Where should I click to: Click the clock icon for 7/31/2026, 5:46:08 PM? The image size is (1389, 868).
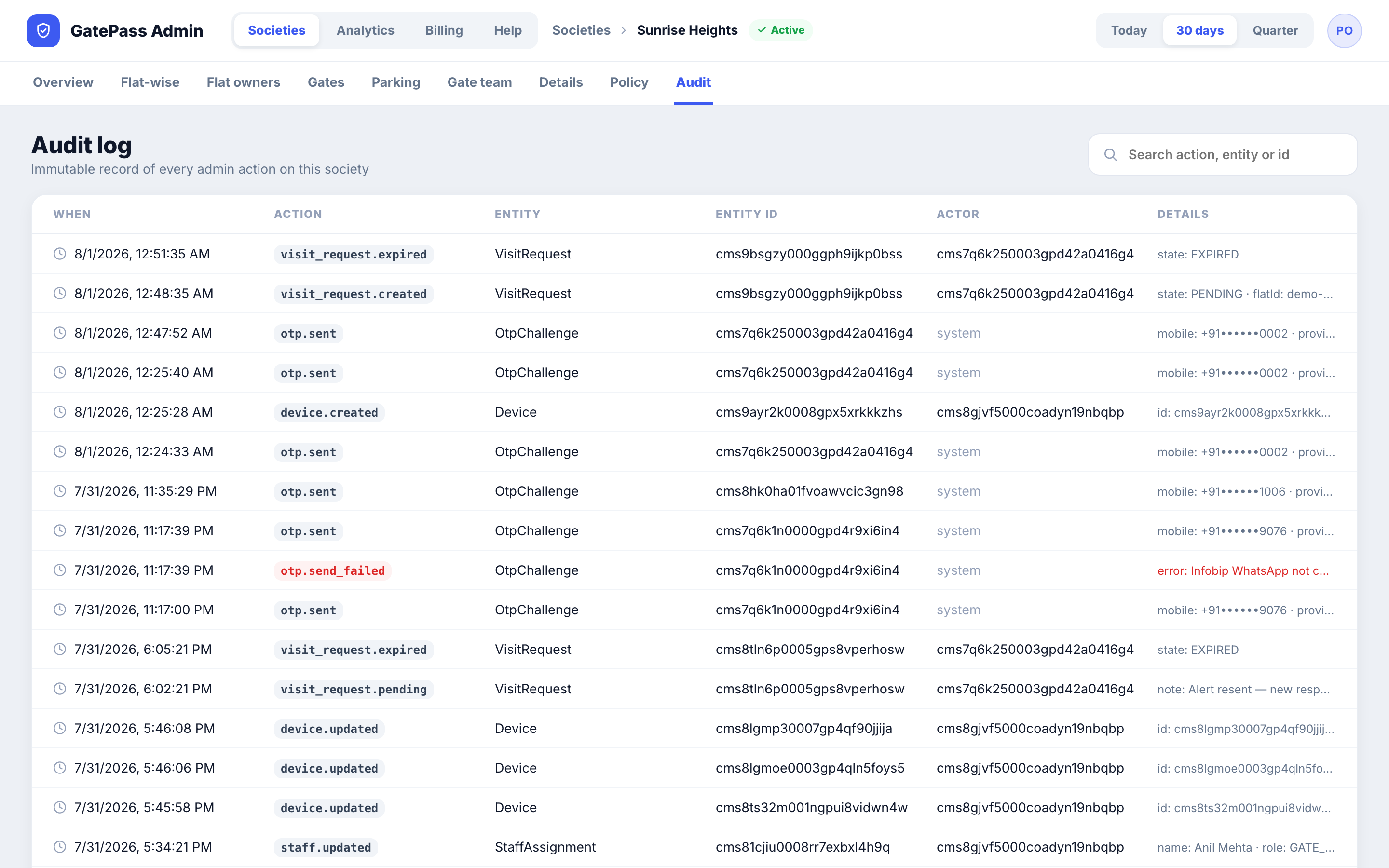[60, 729]
